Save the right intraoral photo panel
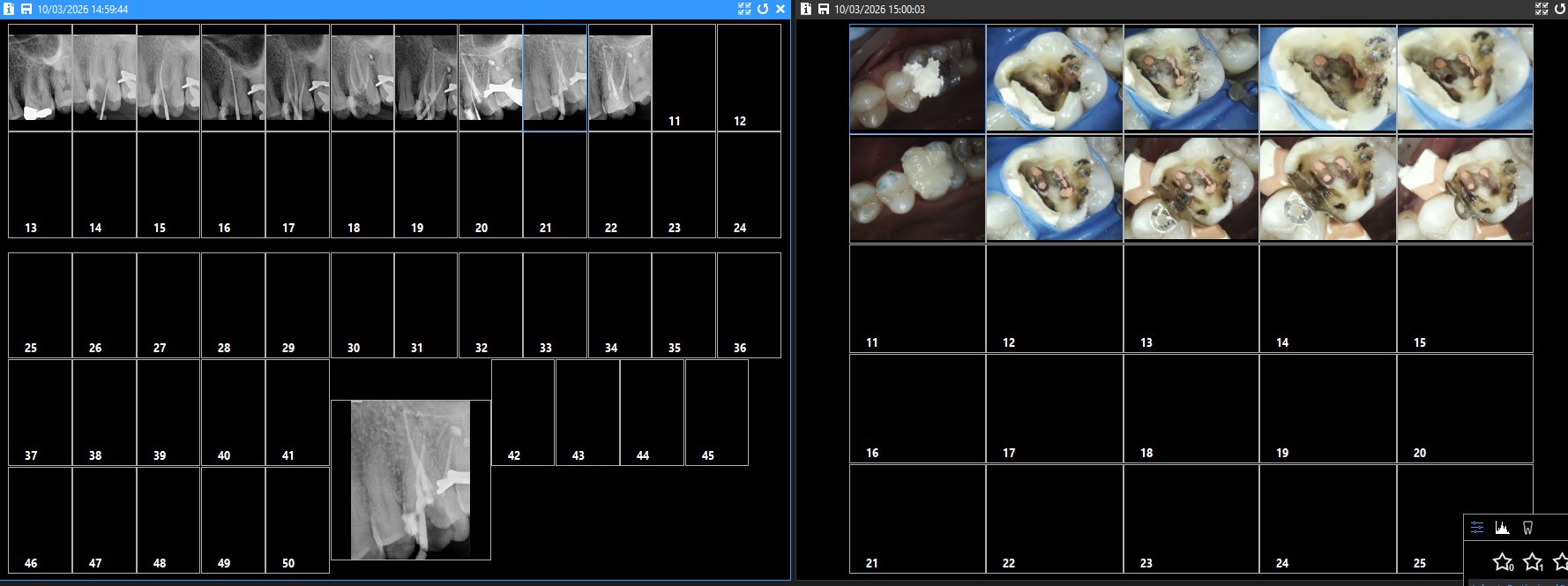Screen dimensions: 1568x586 point(823,9)
